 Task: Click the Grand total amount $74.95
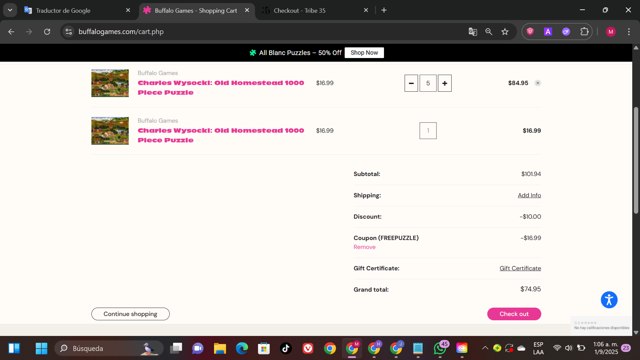pos(530,289)
